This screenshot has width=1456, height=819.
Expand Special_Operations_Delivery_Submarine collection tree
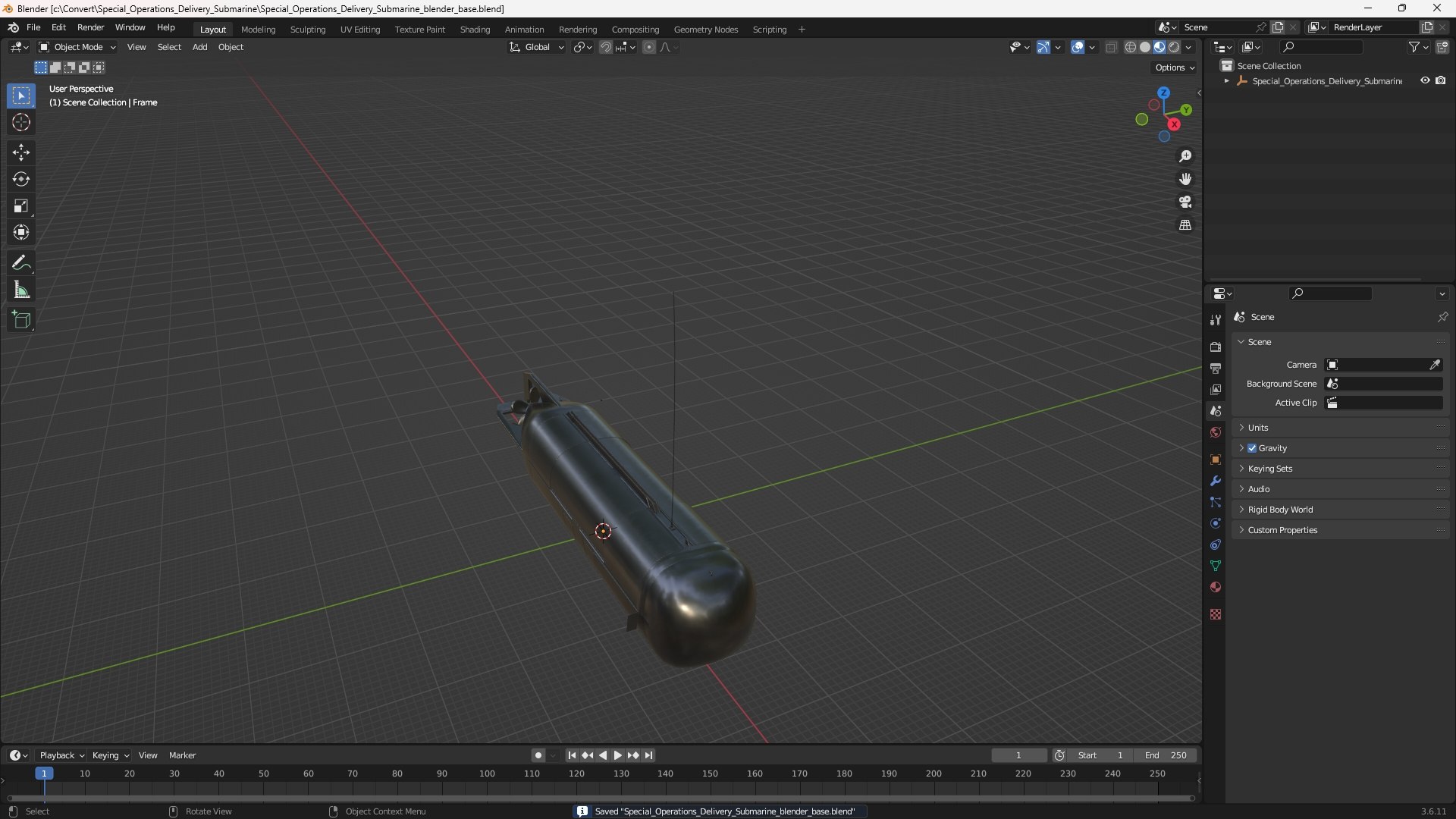[1226, 80]
